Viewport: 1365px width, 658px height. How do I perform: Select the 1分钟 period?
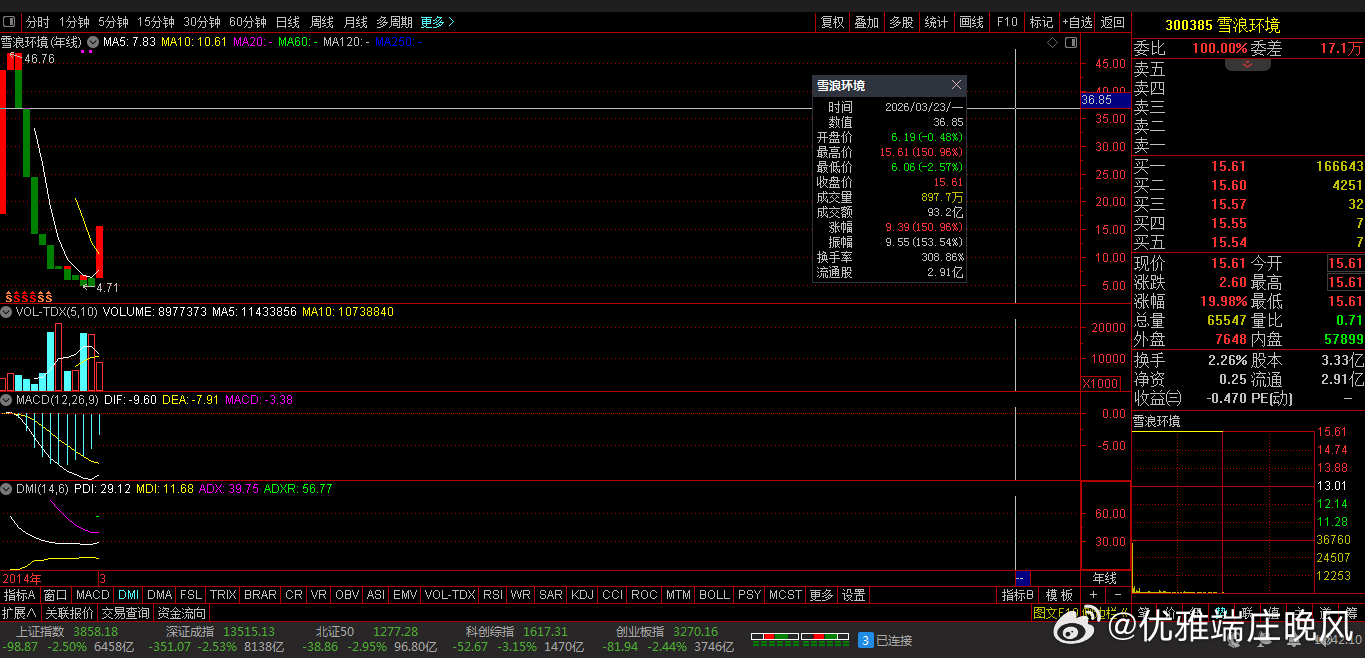tap(74, 21)
